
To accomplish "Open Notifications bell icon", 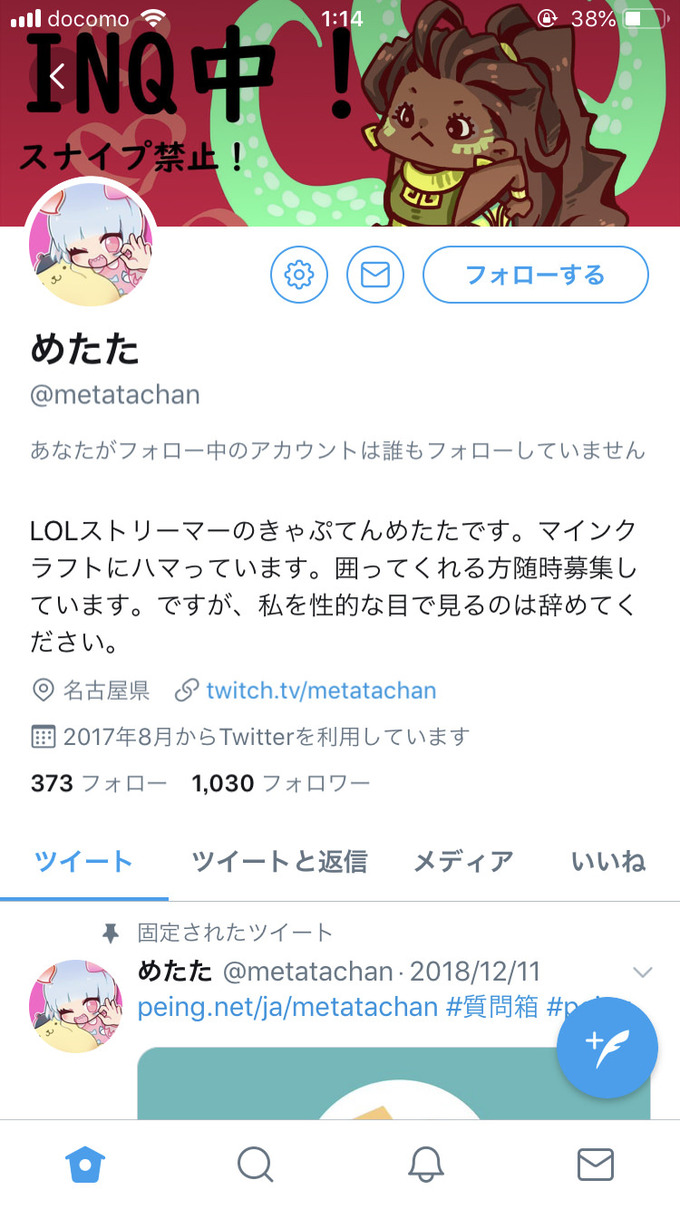I will point(426,1164).
